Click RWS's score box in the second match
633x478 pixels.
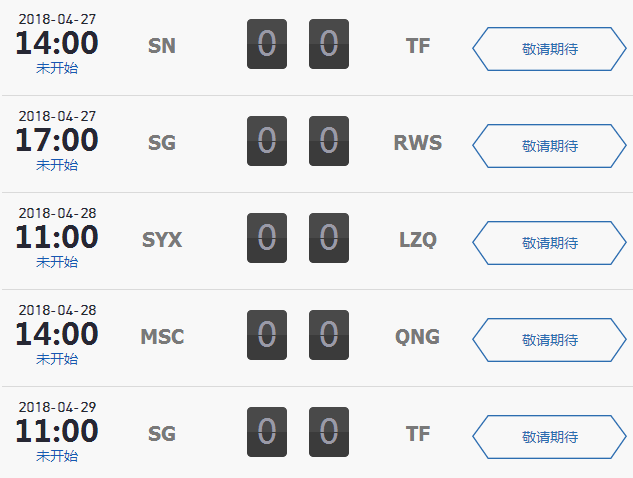(329, 143)
